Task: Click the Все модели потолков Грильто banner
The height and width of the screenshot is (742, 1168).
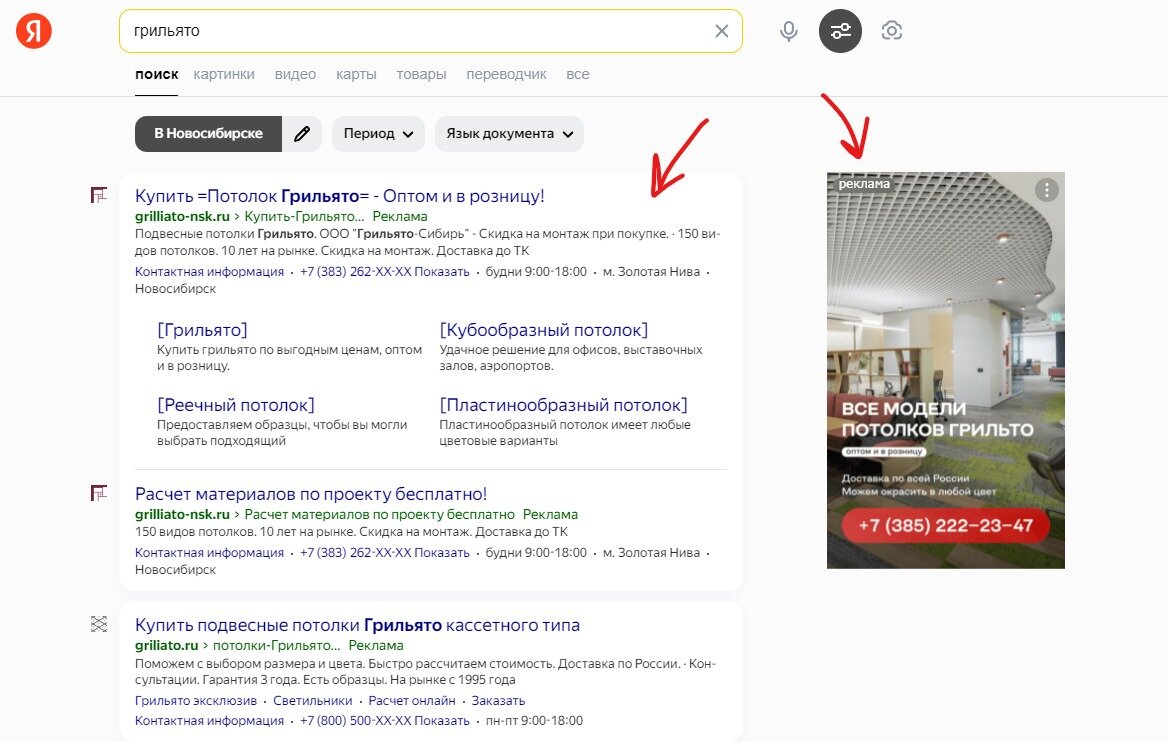Action: tap(946, 370)
